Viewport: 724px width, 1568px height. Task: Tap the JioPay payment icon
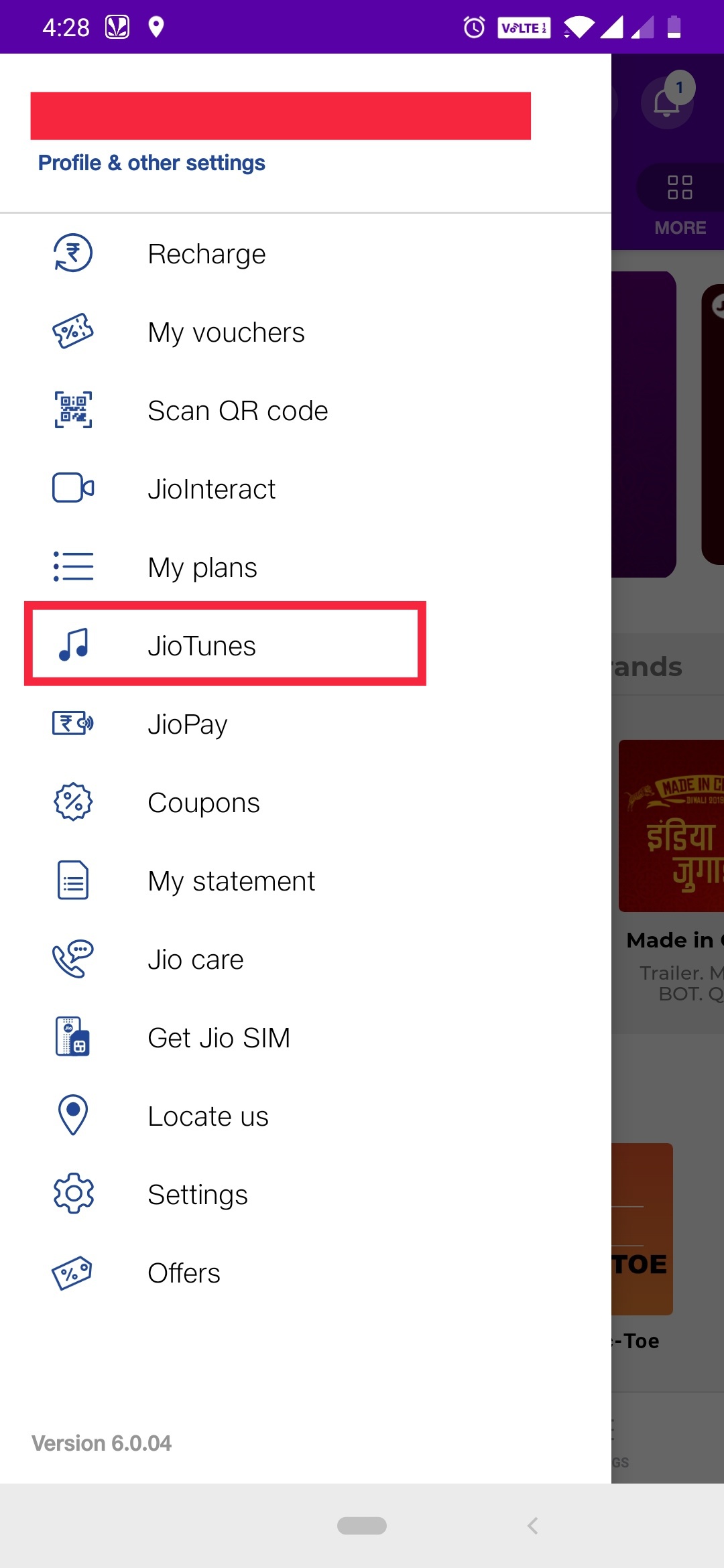tap(73, 723)
